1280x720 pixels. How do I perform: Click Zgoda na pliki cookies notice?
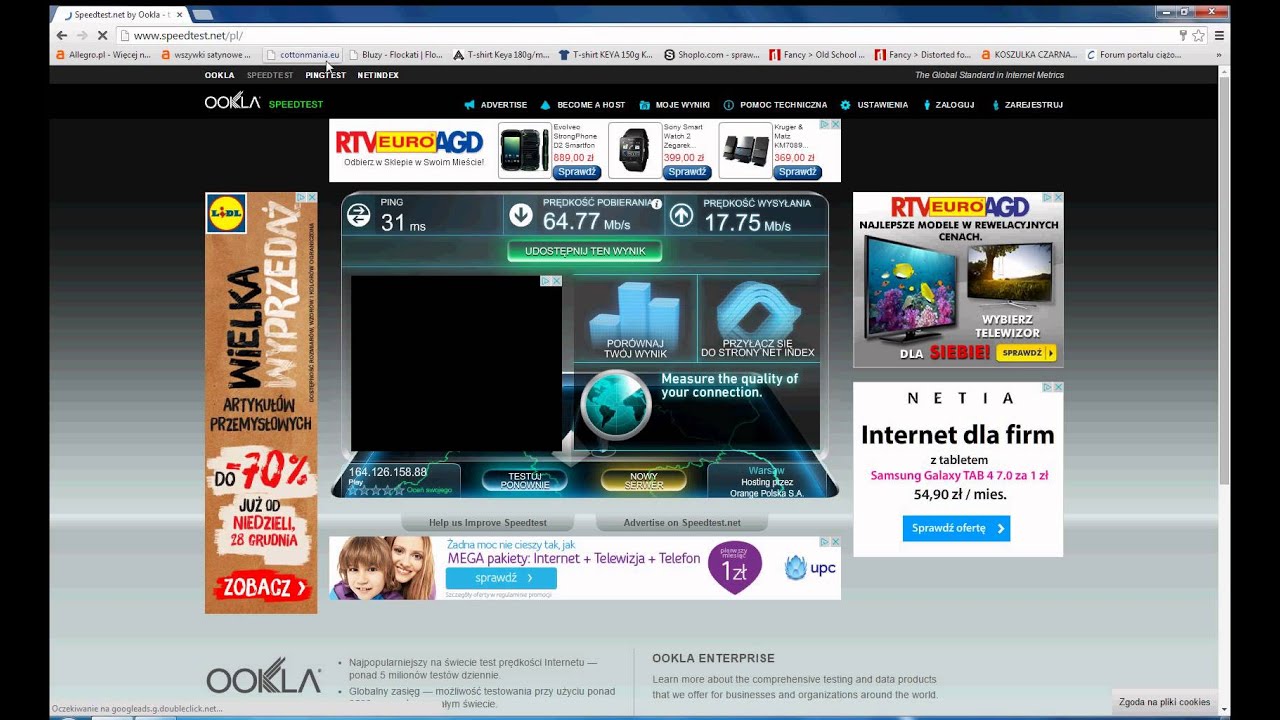coord(1164,702)
